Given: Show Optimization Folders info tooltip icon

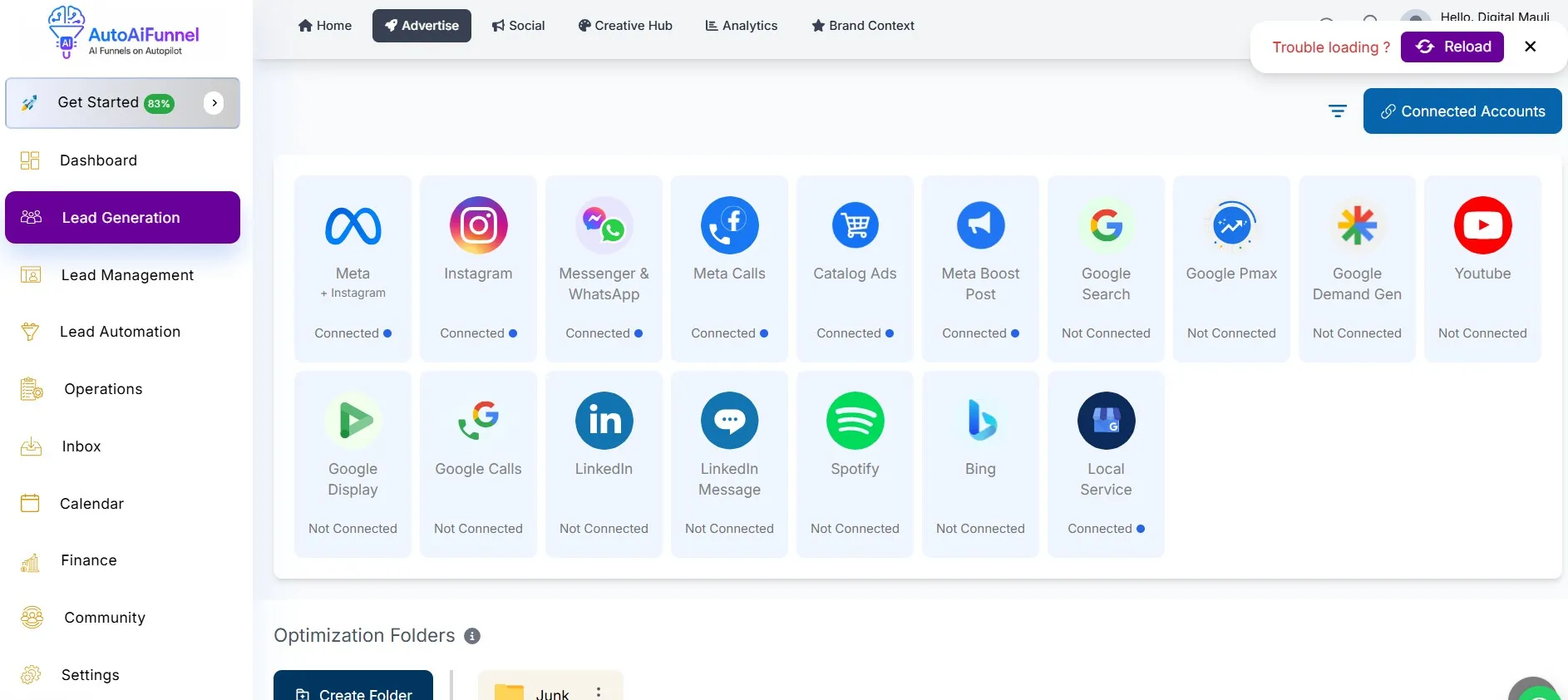Looking at the screenshot, I should 472,636.
